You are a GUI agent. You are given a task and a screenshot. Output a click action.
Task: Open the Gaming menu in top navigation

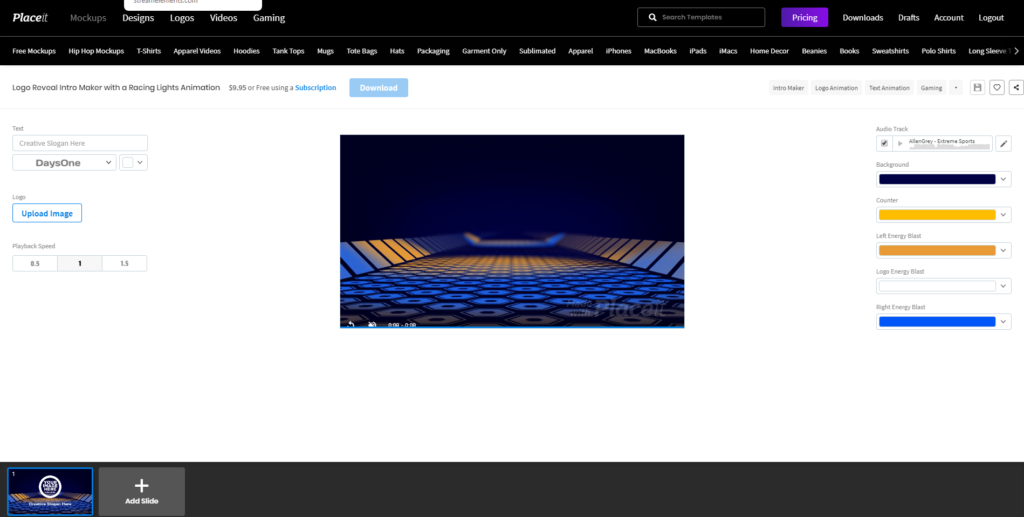click(269, 18)
